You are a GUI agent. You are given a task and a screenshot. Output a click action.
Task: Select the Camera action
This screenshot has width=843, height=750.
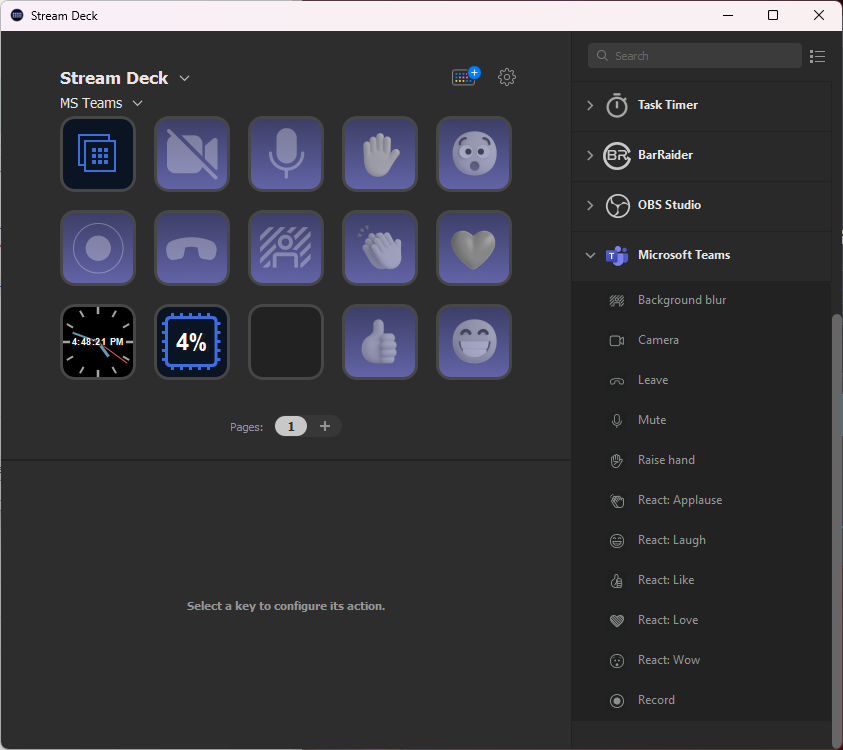(x=702, y=340)
